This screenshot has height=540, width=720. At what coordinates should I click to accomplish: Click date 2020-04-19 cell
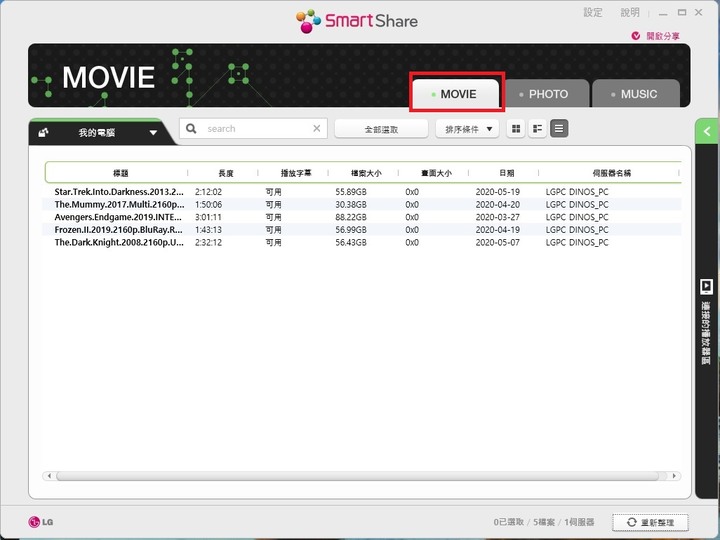pyautogui.click(x=497, y=230)
